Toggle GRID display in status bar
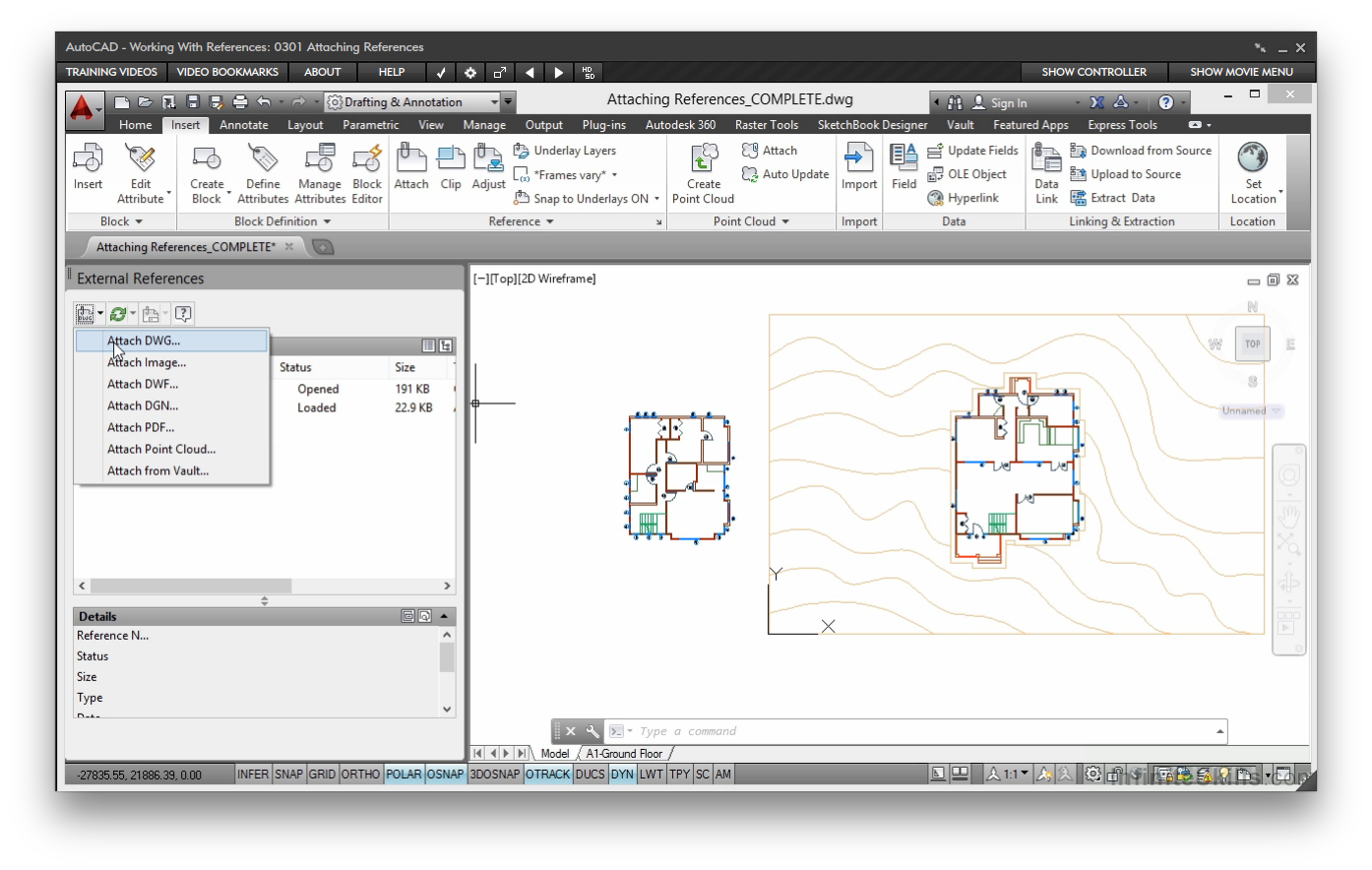This screenshot has height=870, width=1372. (322, 775)
